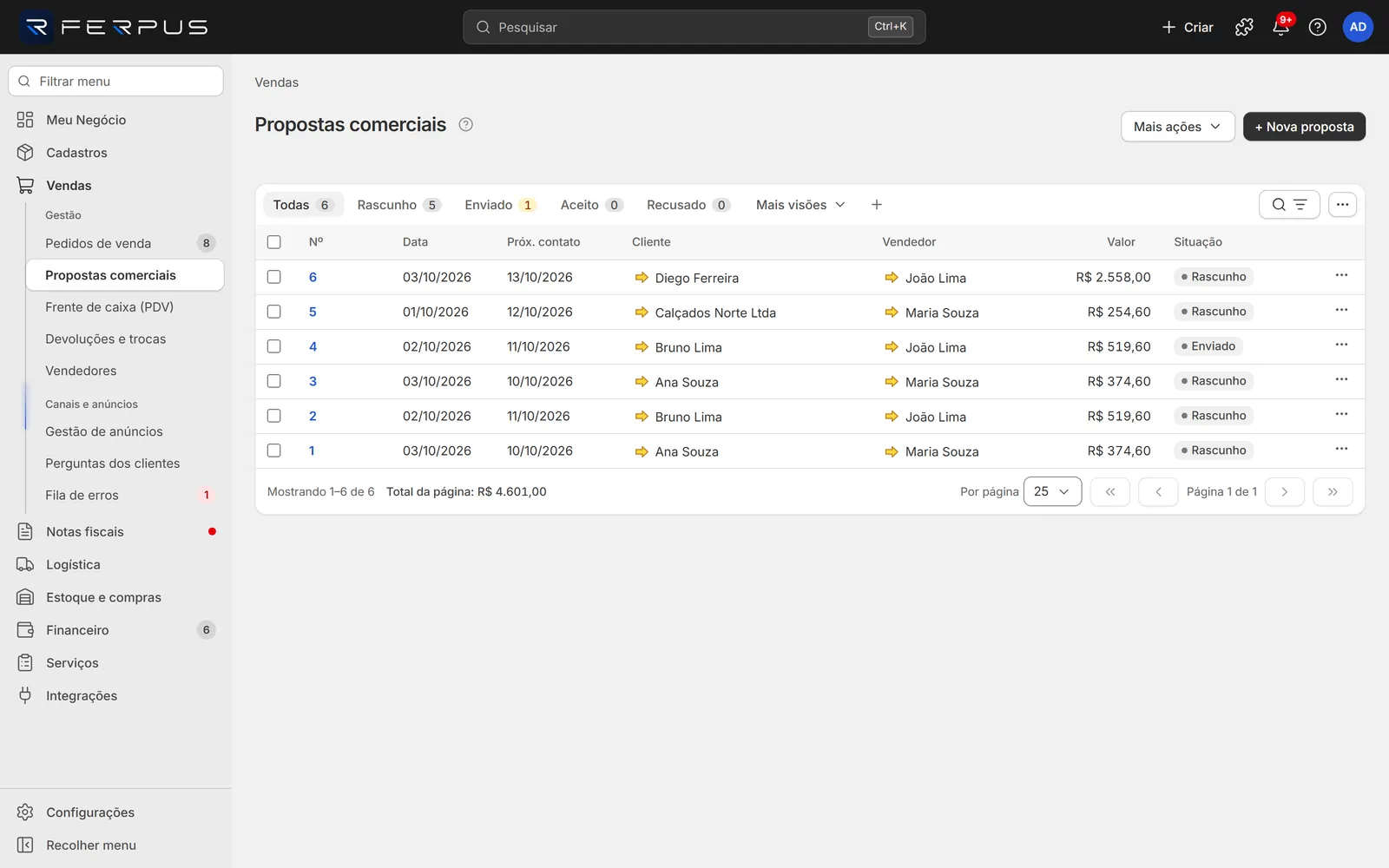The image size is (1389, 868).
Task: Switch to the Enviado tab
Action: [500, 205]
